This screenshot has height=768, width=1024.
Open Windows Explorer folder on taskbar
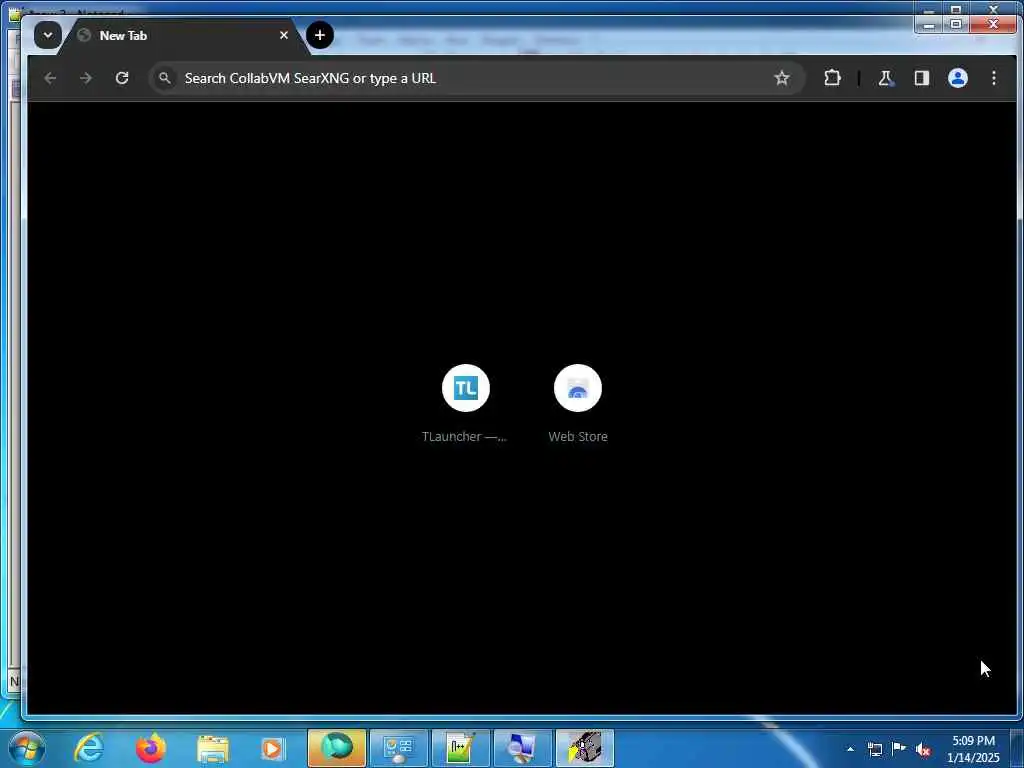point(212,748)
